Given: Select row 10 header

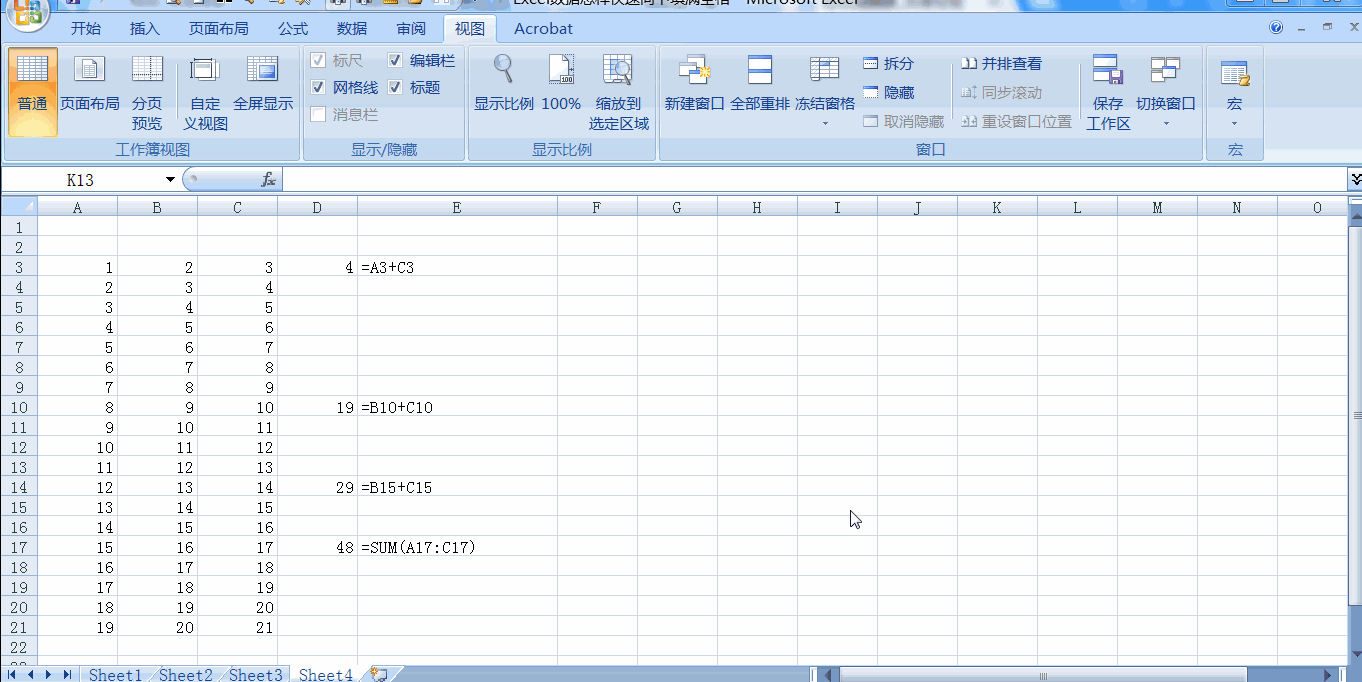Looking at the screenshot, I should tap(19, 407).
